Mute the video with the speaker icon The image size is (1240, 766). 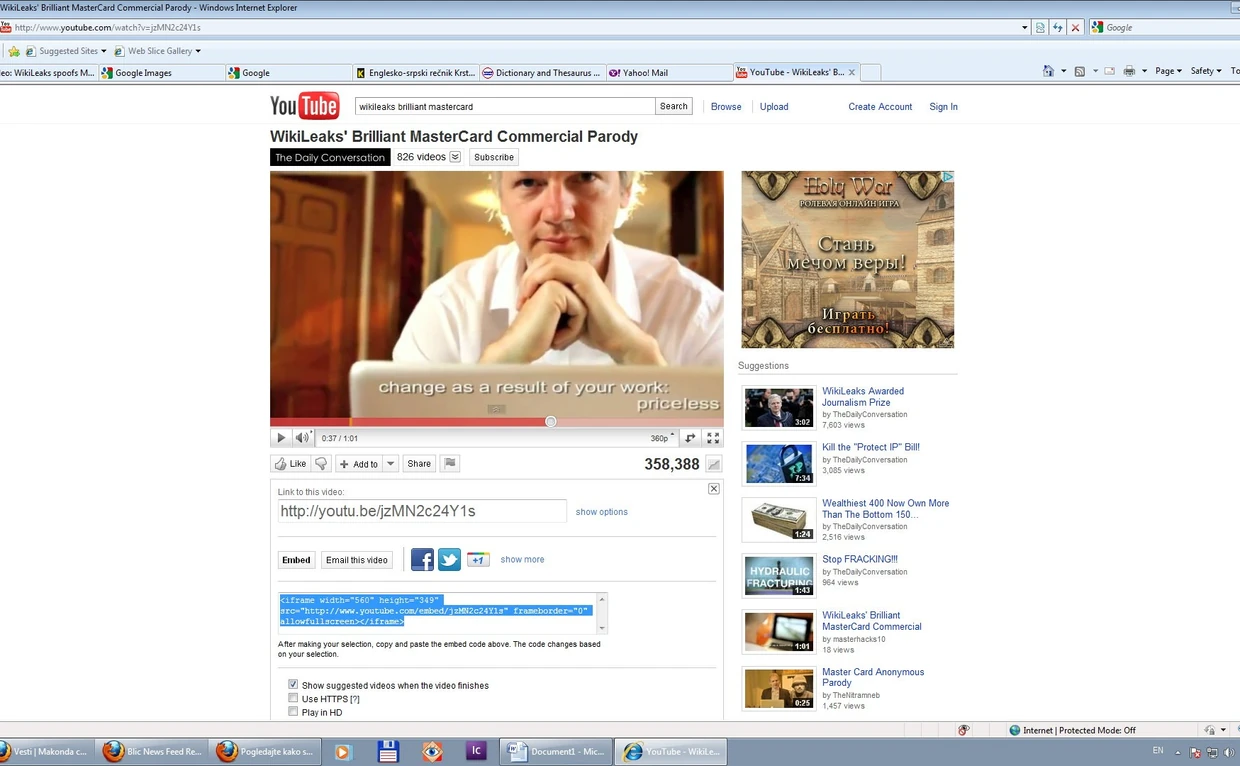point(302,438)
